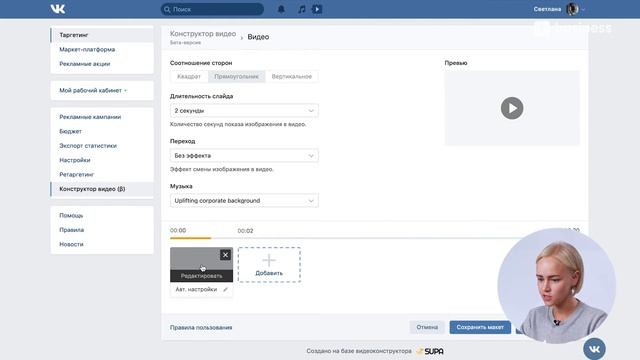Open Конструктор видео (β) in the sidebar

click(x=102, y=189)
